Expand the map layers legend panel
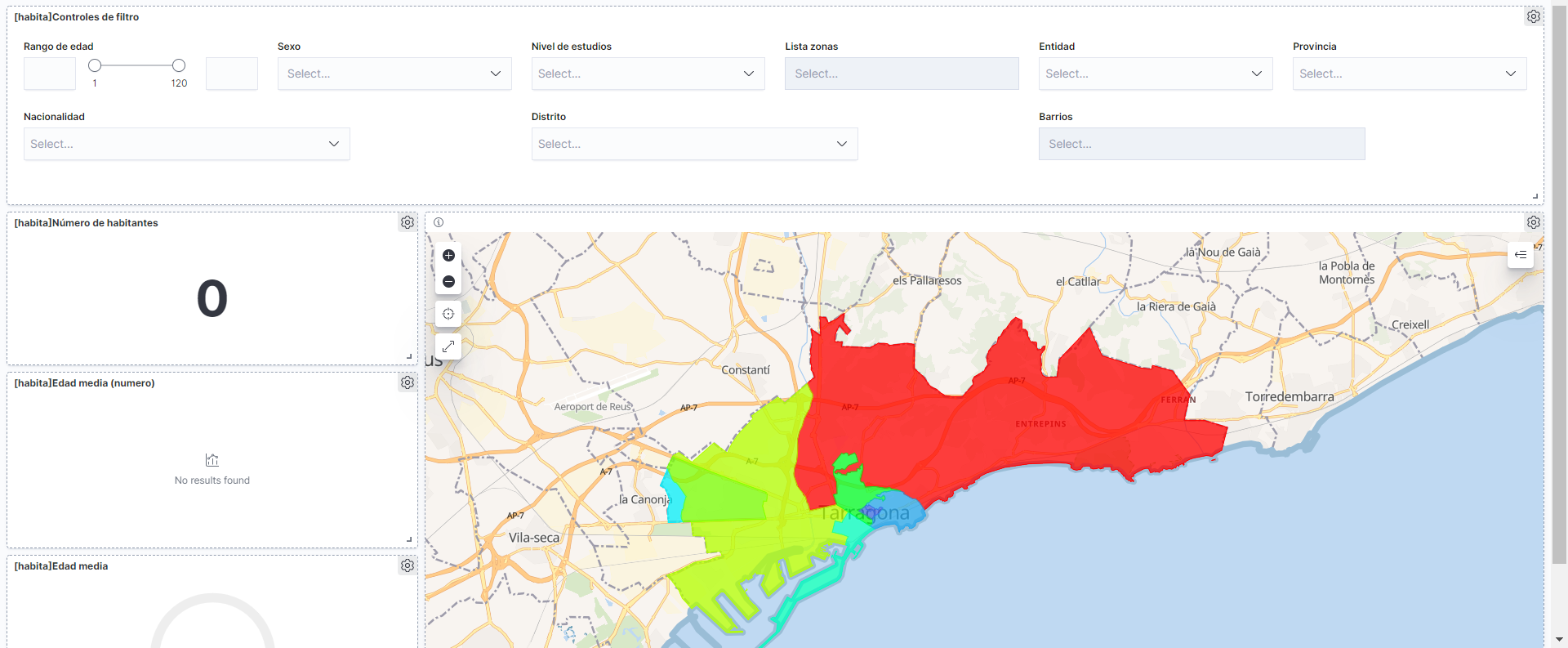This screenshot has height=648, width=1568. [x=1520, y=255]
